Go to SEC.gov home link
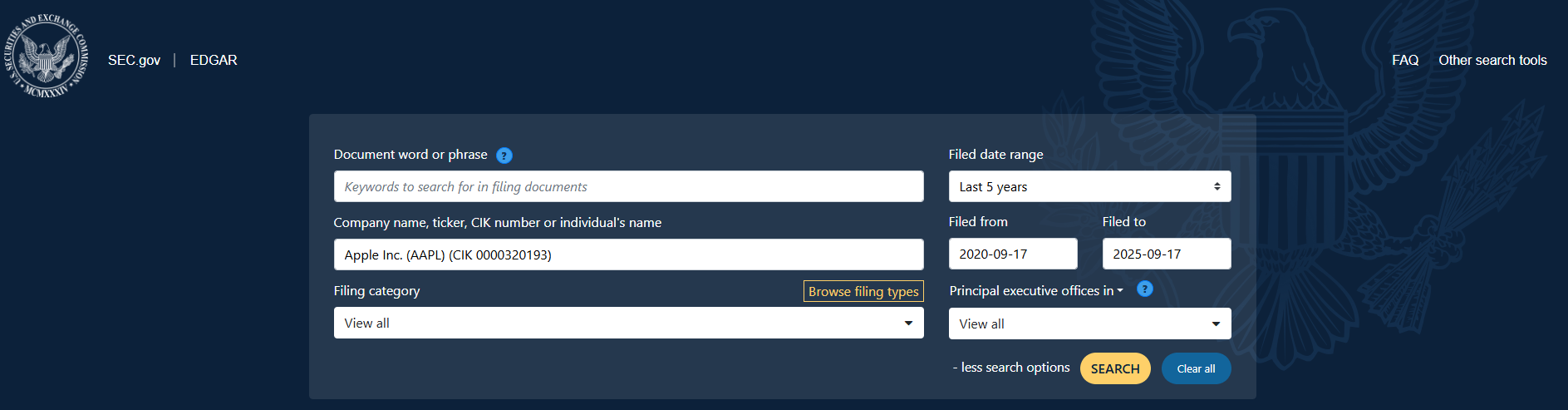Viewport: 1568px width, 410px height. point(134,60)
